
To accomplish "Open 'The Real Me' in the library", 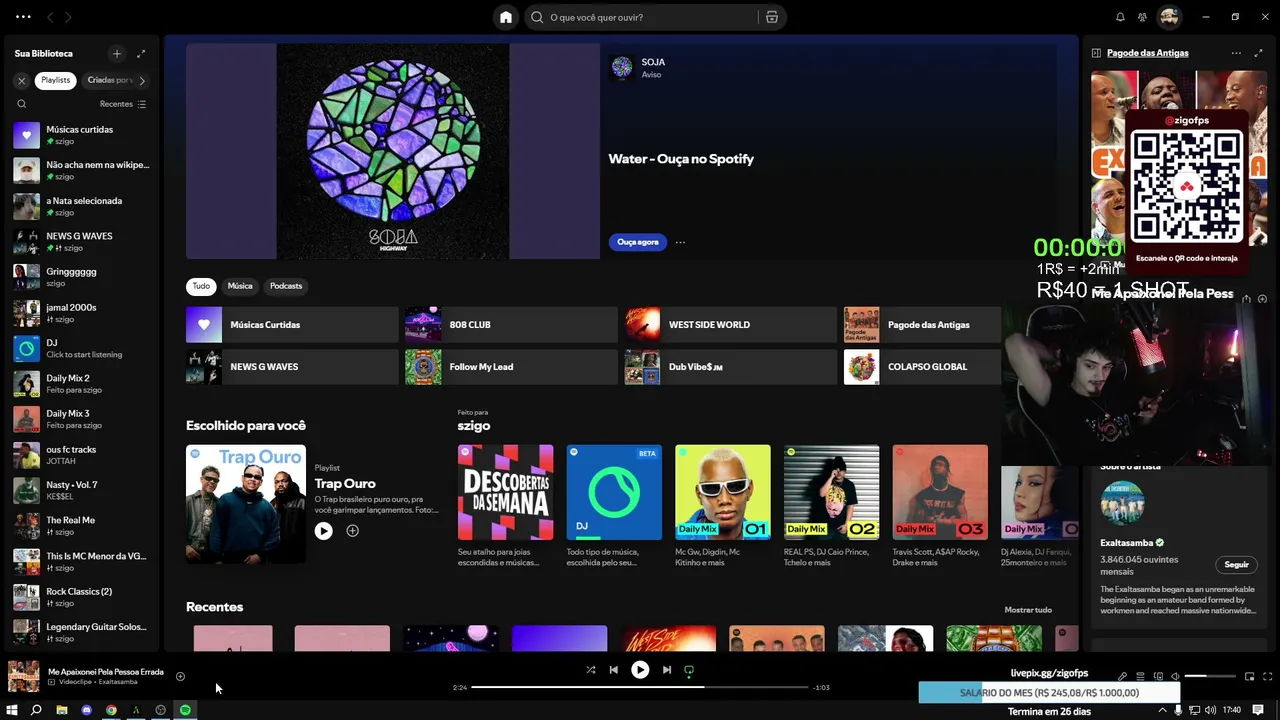I will click(x=82, y=526).
